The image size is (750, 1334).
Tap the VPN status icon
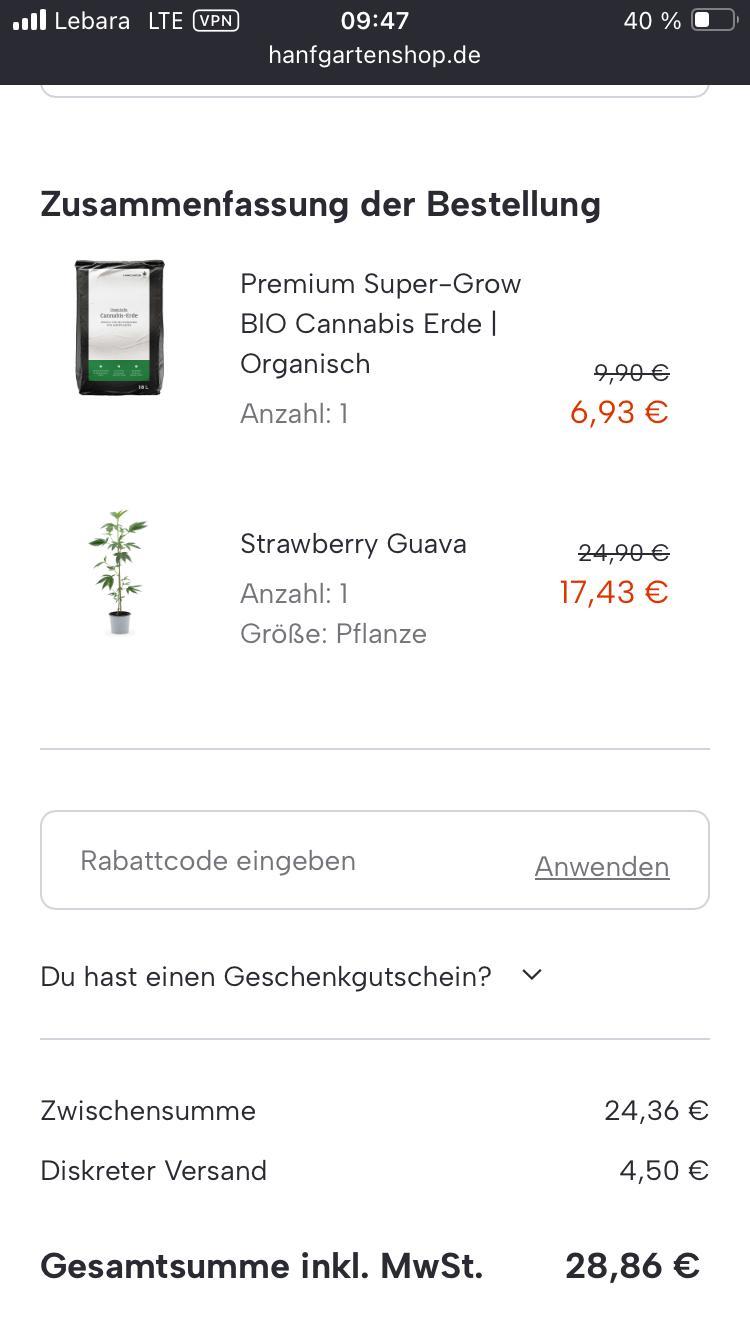coord(216,20)
